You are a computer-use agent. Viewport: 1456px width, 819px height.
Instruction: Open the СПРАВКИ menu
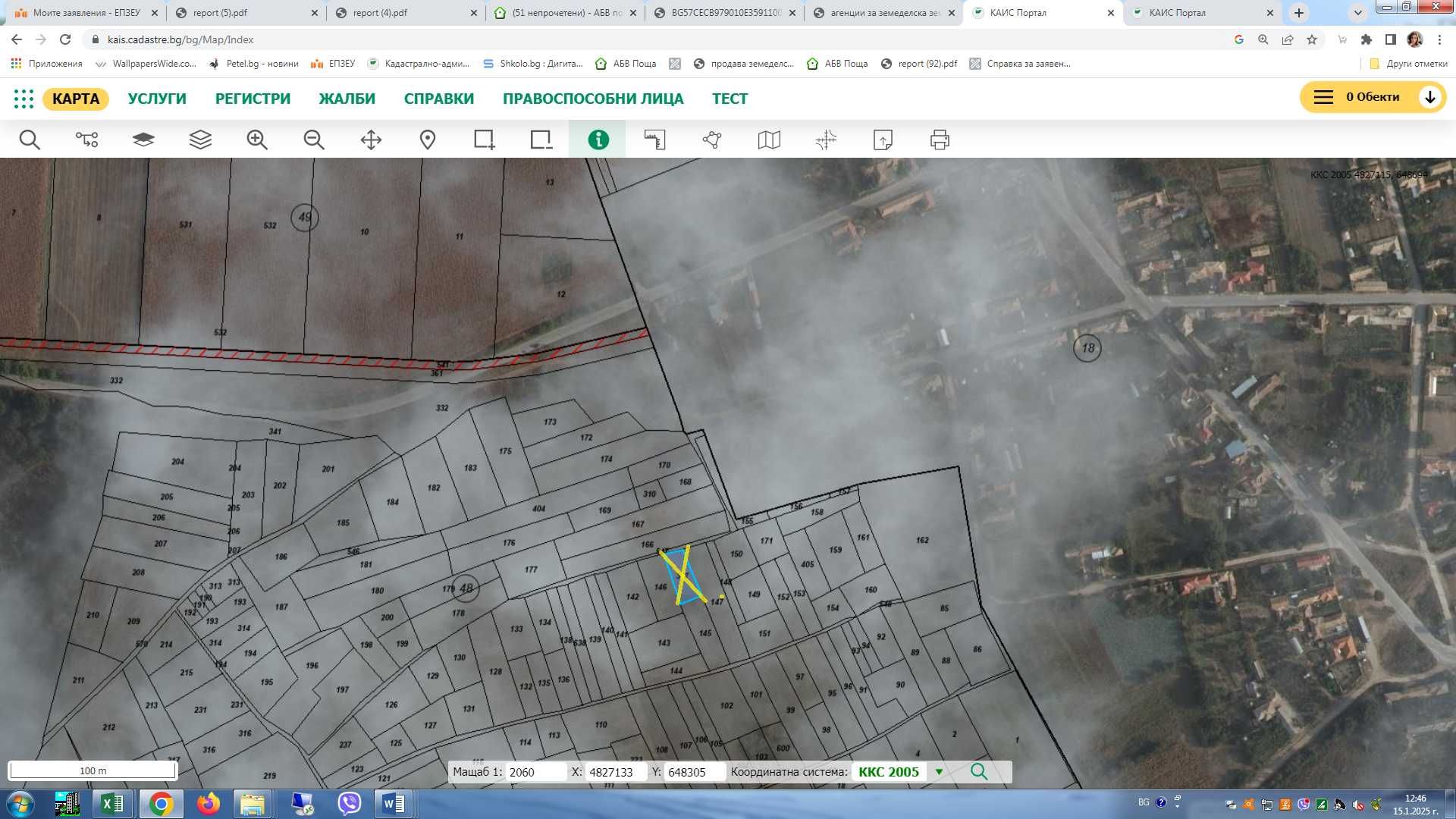point(438,99)
